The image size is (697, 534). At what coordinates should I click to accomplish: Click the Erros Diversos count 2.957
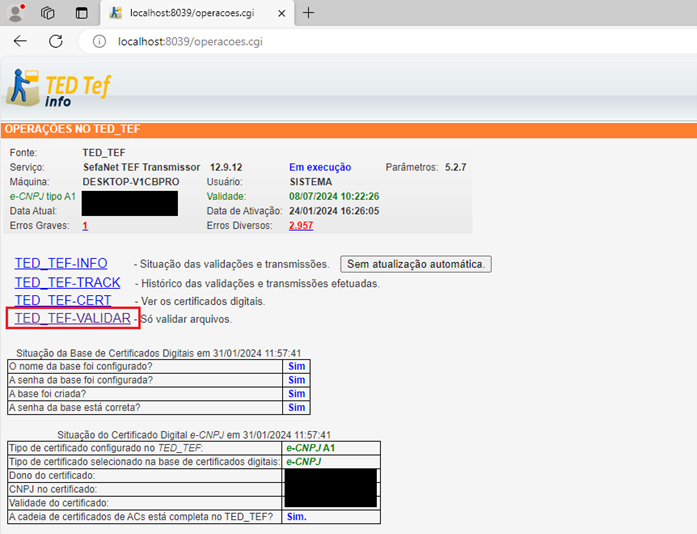pos(301,225)
